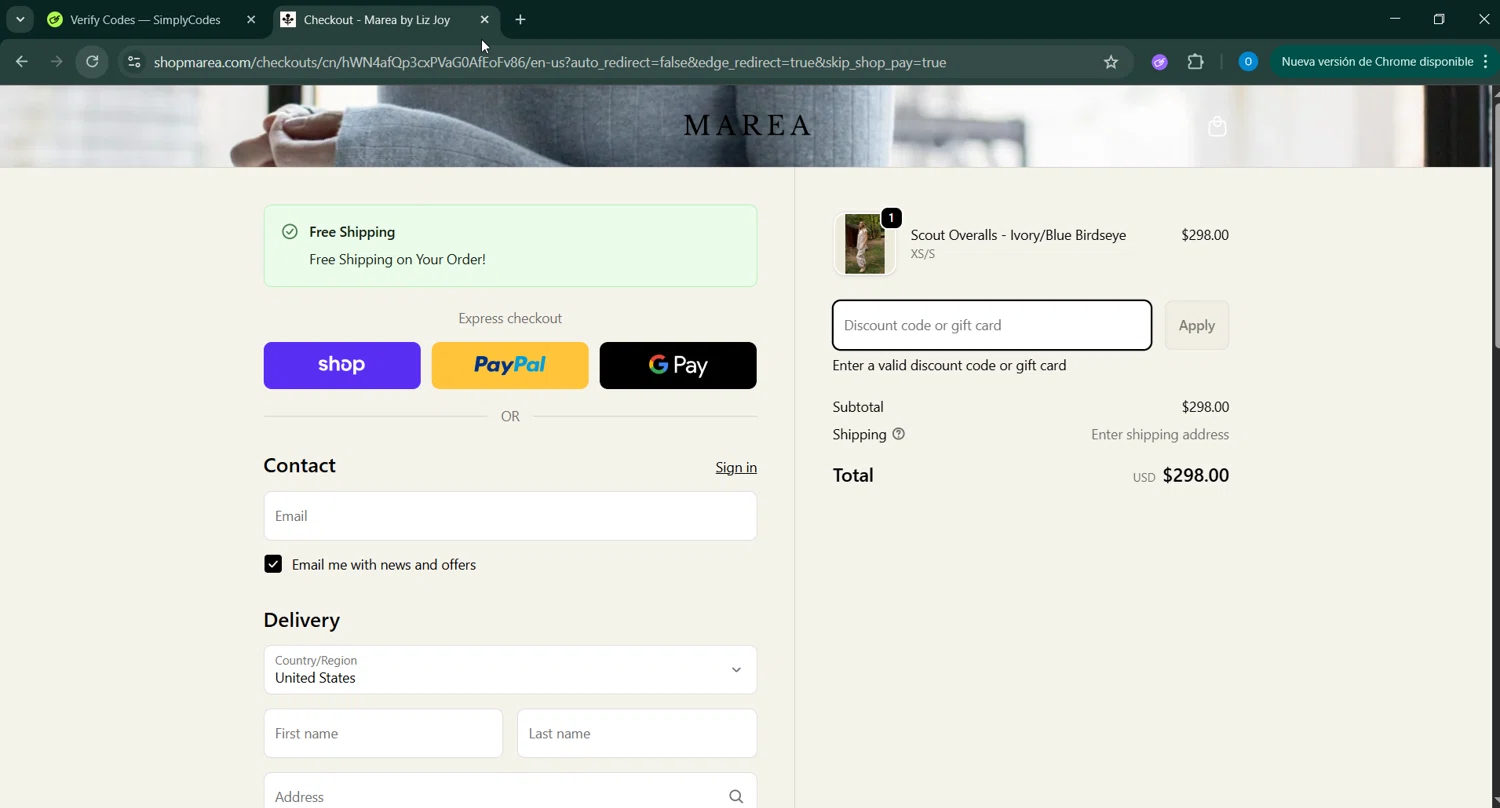Image resolution: width=1500 pixels, height=808 pixels.
Task: Click the XS/S size text
Action: (x=923, y=254)
